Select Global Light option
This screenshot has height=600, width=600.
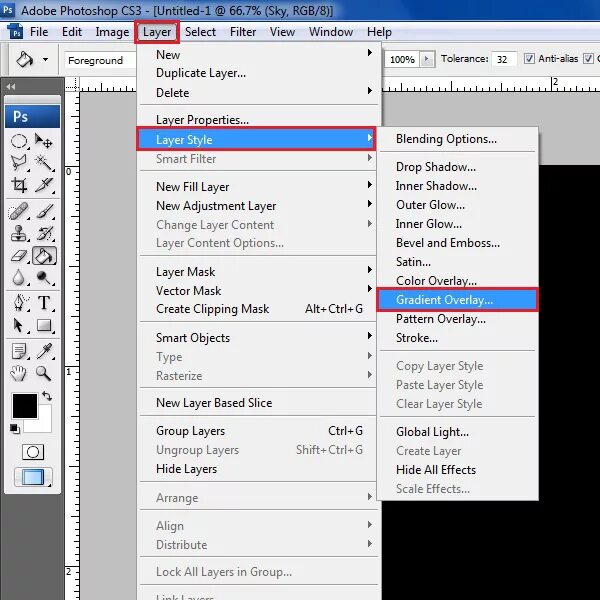(457, 432)
